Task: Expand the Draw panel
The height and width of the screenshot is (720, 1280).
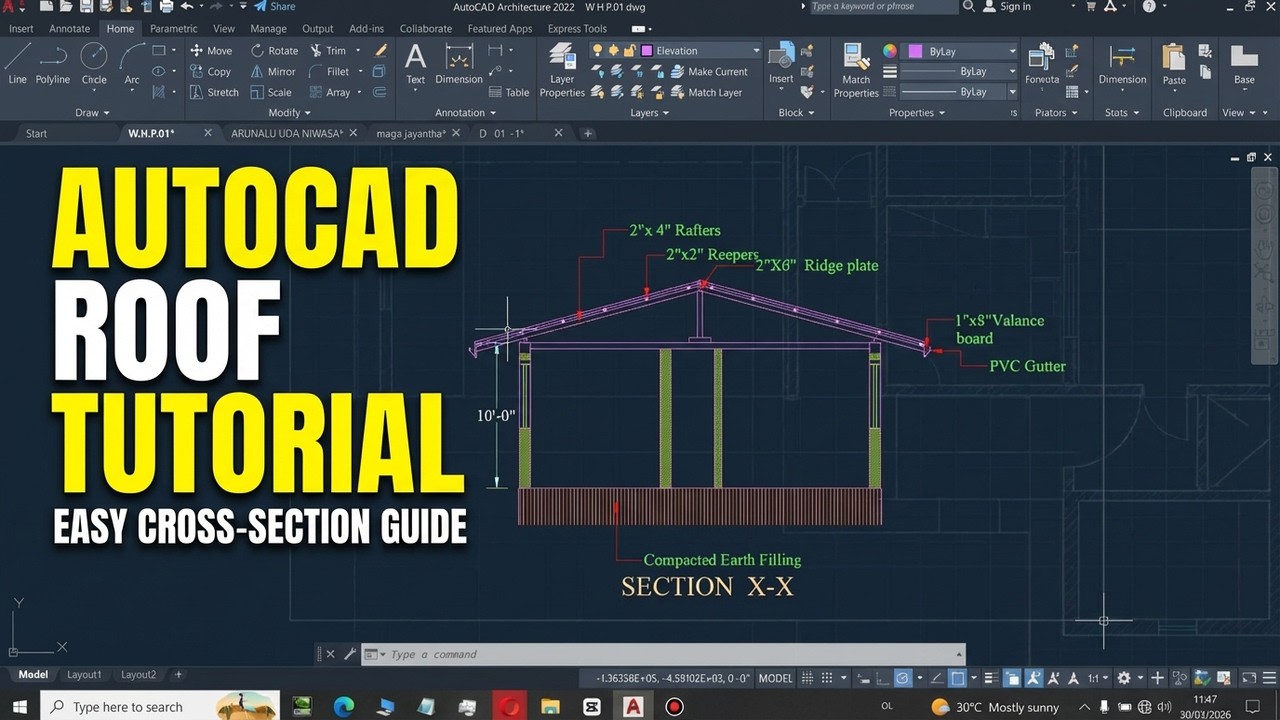Action: [93, 113]
